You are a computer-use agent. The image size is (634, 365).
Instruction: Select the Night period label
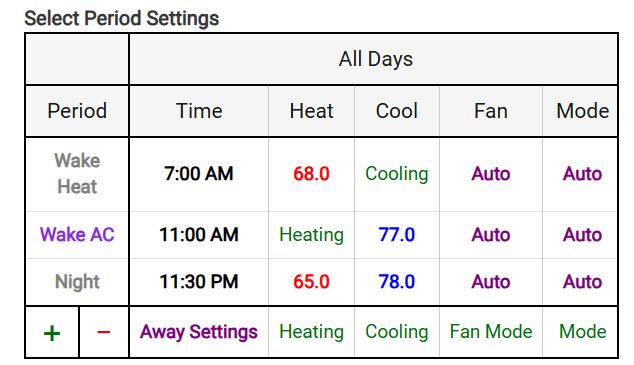coord(77,282)
